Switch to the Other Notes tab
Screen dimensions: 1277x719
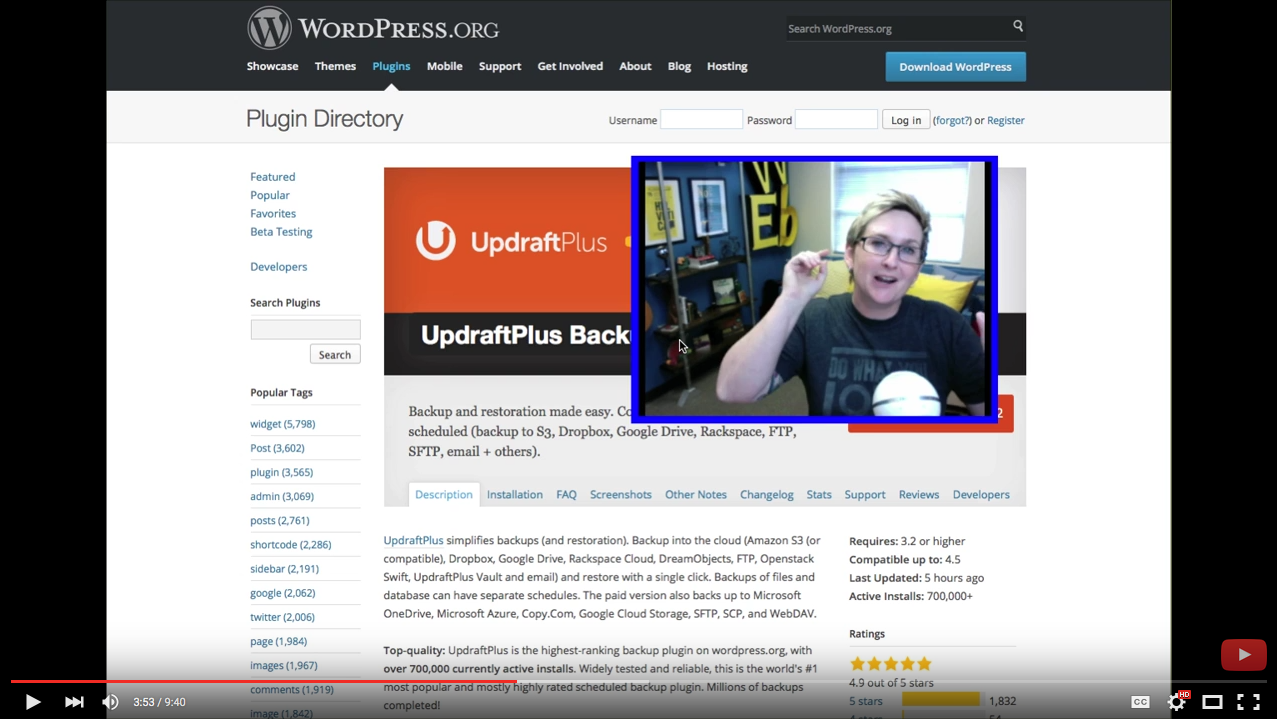pyautogui.click(x=696, y=494)
